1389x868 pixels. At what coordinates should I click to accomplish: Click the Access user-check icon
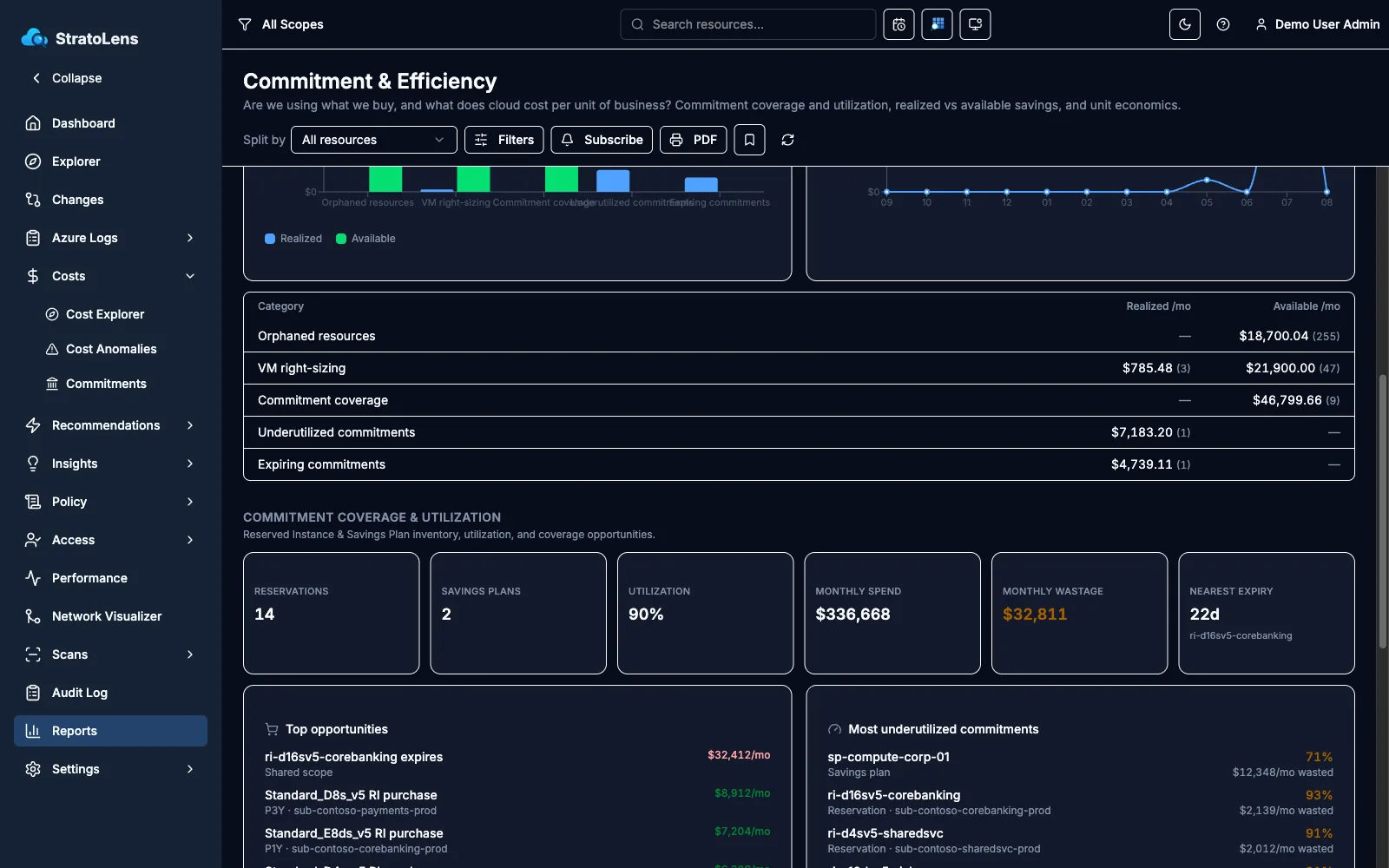click(33, 540)
